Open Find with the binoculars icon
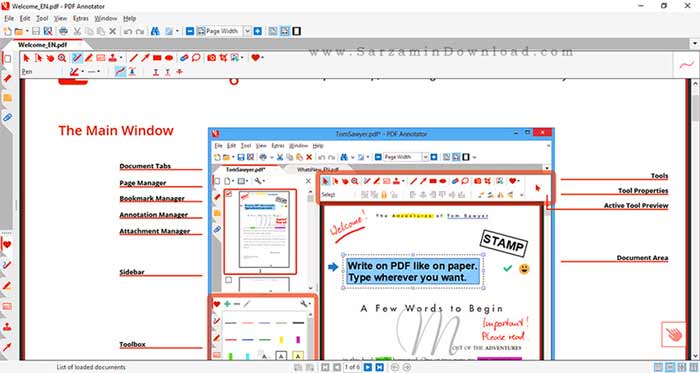The width and height of the screenshot is (700, 373). 155,31
